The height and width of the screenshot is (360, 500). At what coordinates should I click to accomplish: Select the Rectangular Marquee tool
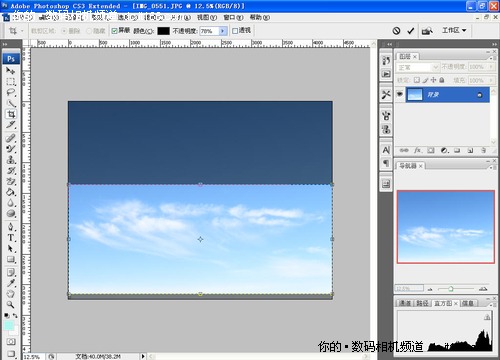point(11,82)
